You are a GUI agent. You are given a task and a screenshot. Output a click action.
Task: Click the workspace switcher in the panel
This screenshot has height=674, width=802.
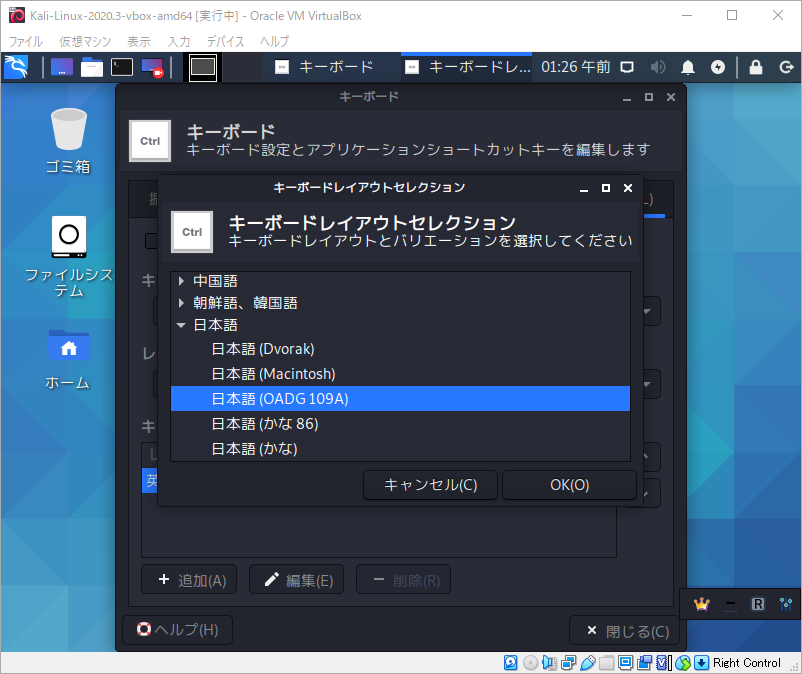203,67
